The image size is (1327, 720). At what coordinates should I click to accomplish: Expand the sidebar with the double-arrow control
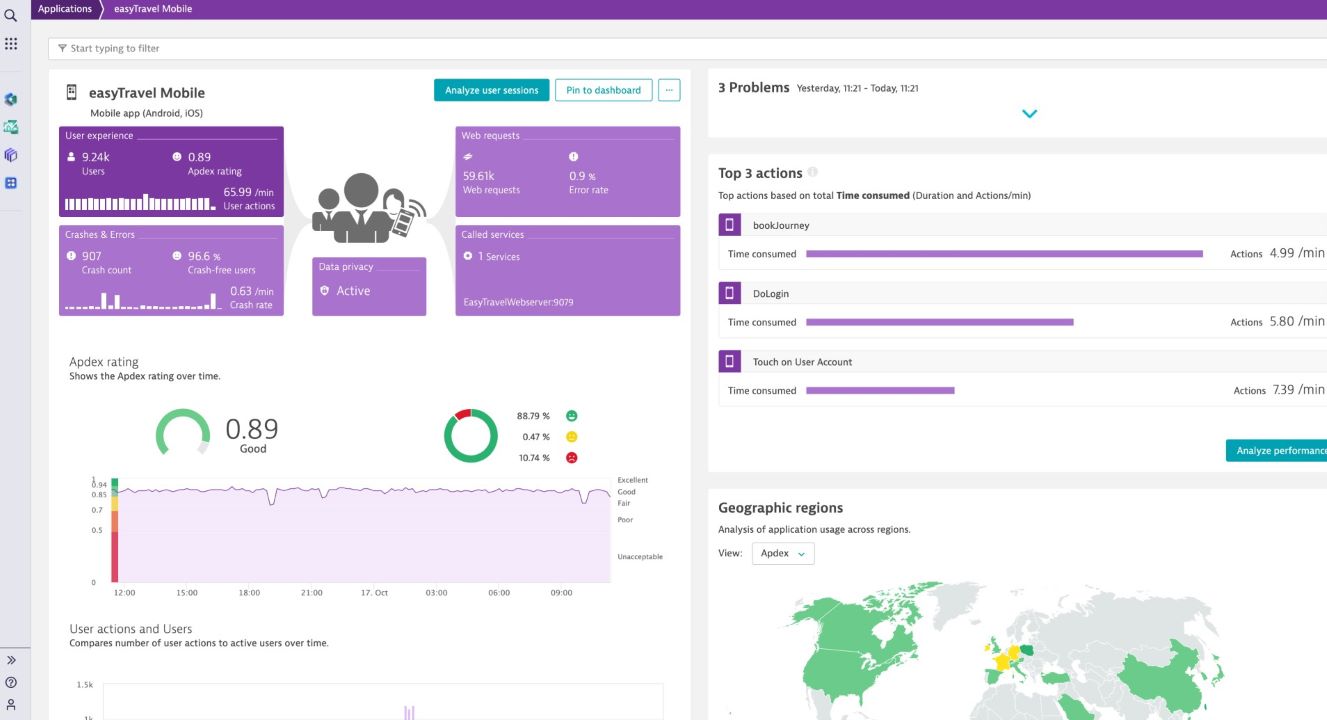pos(11,659)
